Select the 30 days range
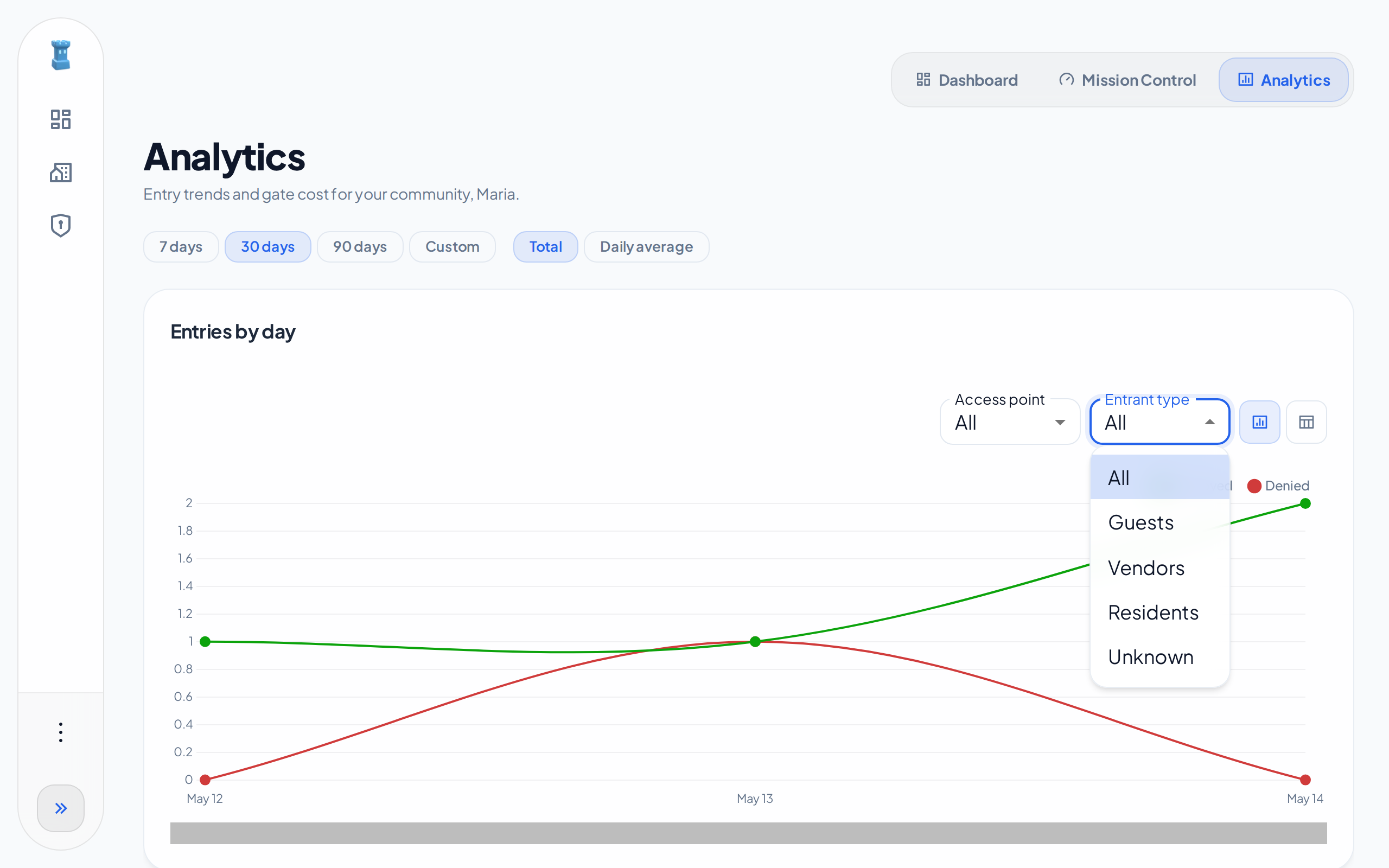 point(267,247)
